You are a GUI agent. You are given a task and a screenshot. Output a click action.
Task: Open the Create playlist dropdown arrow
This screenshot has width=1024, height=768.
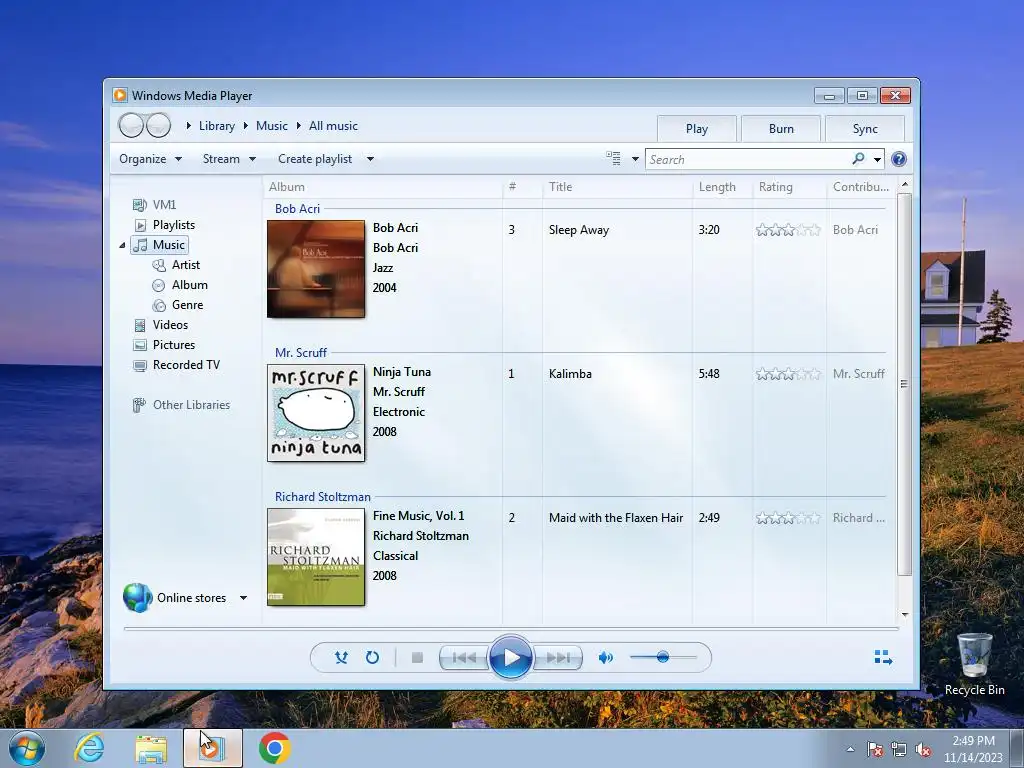(370, 159)
